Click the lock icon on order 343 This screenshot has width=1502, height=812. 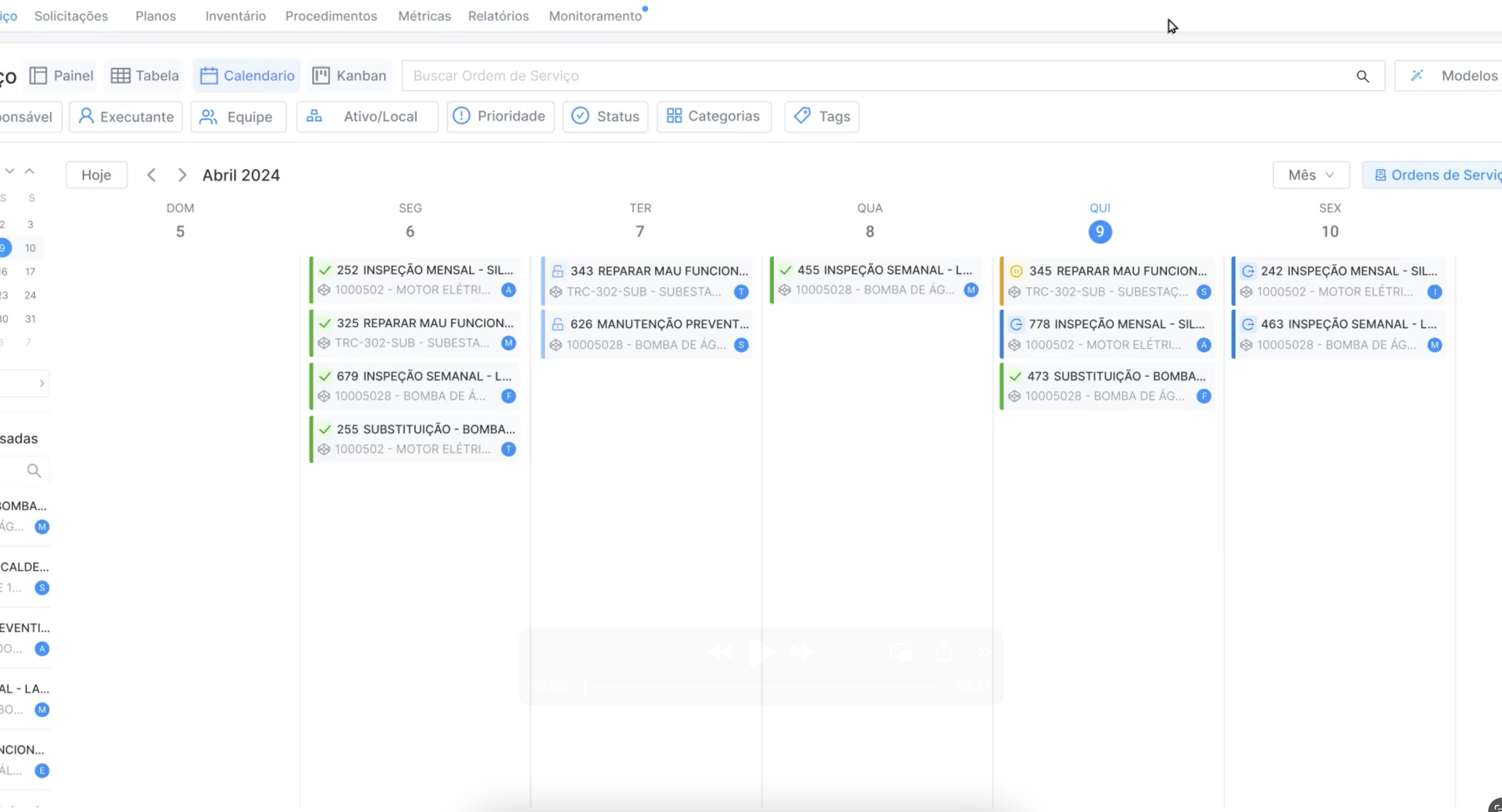[x=557, y=270]
